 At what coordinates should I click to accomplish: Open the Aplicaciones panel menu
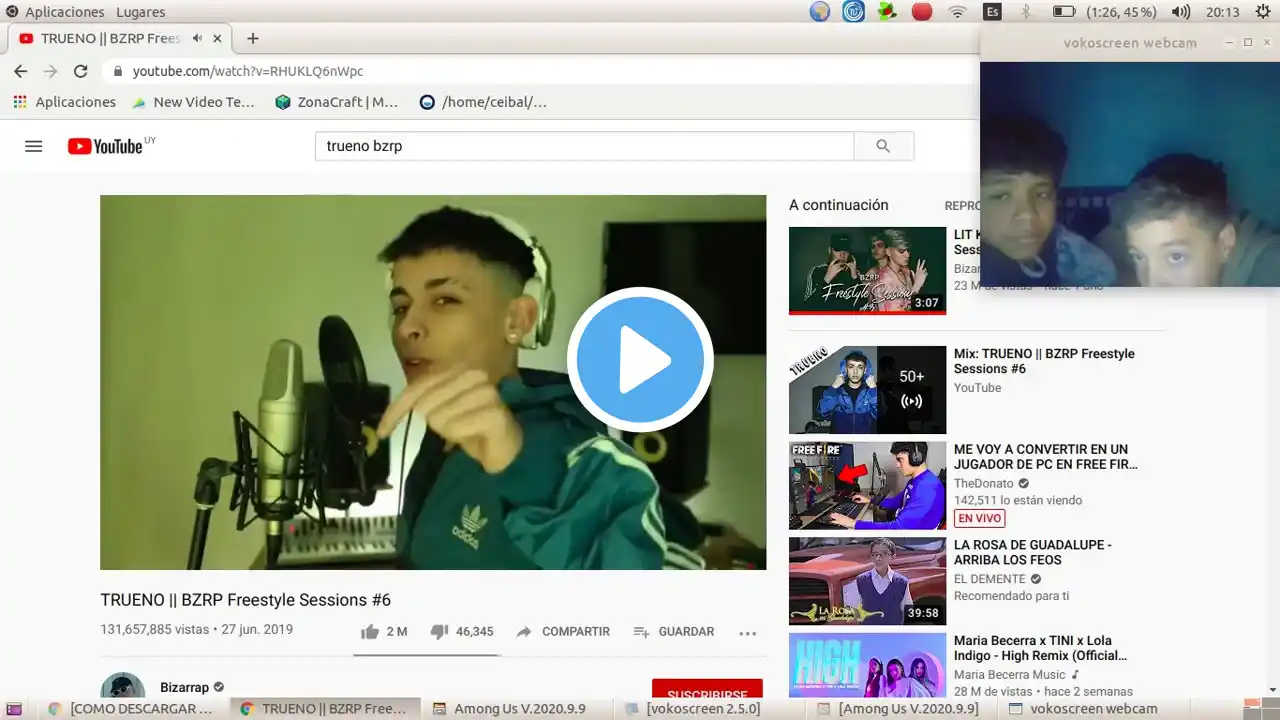click(x=64, y=12)
